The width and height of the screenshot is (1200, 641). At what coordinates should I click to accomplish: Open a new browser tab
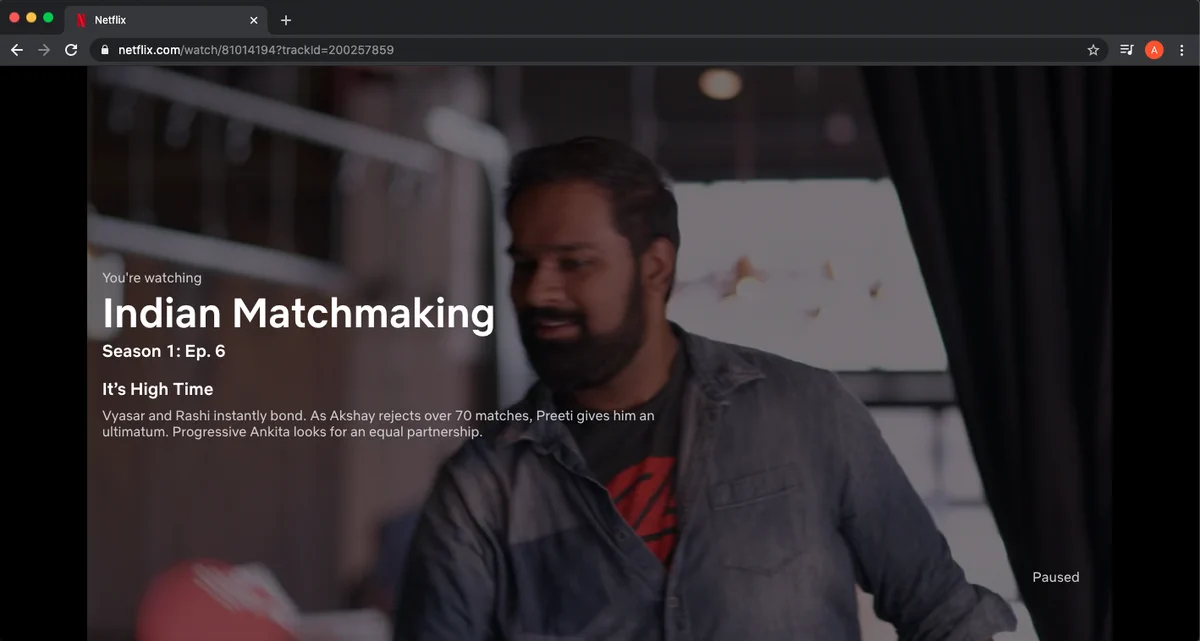pyautogui.click(x=286, y=20)
